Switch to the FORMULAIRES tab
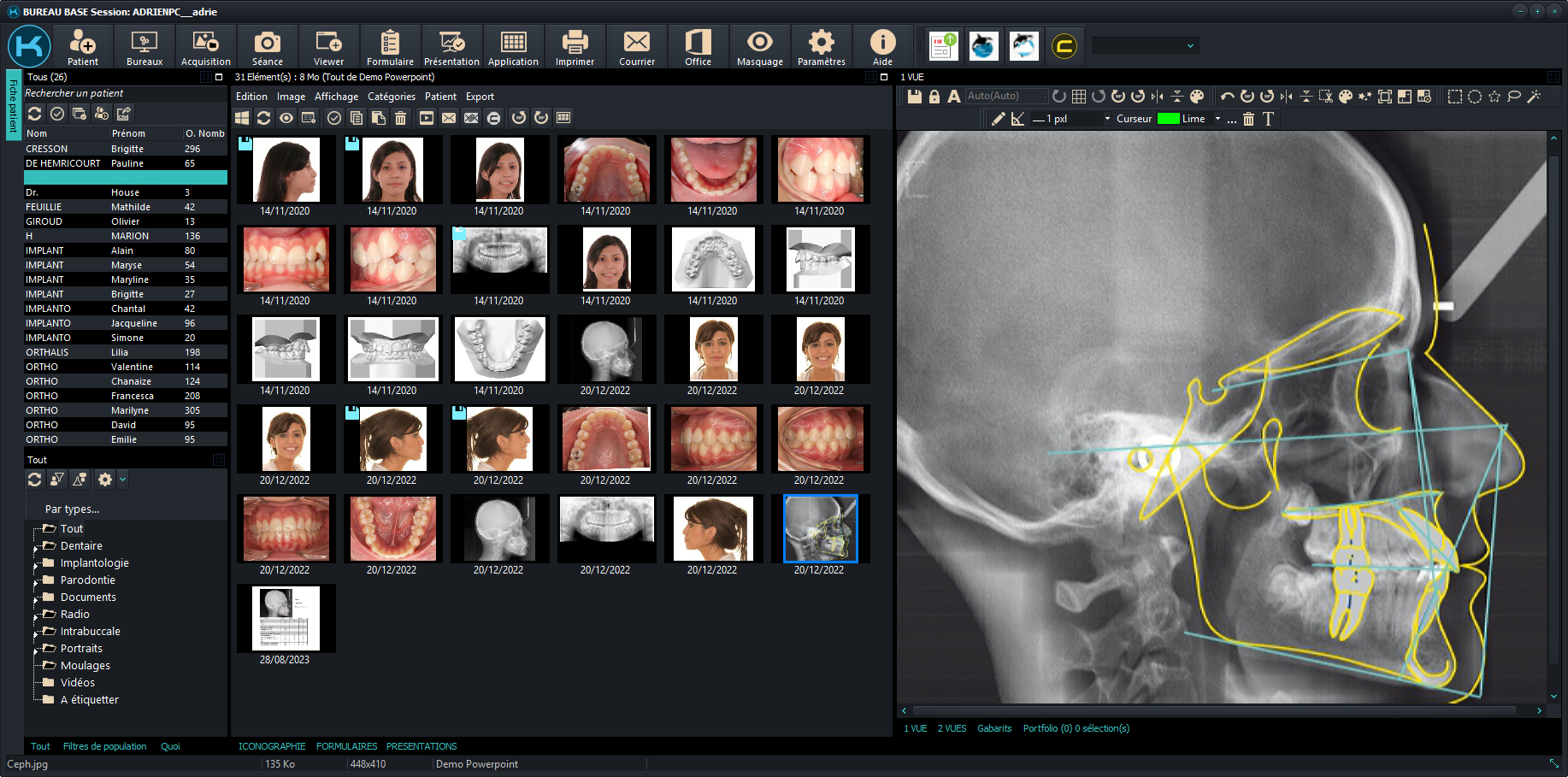The width and height of the screenshot is (1568, 777). tap(346, 746)
